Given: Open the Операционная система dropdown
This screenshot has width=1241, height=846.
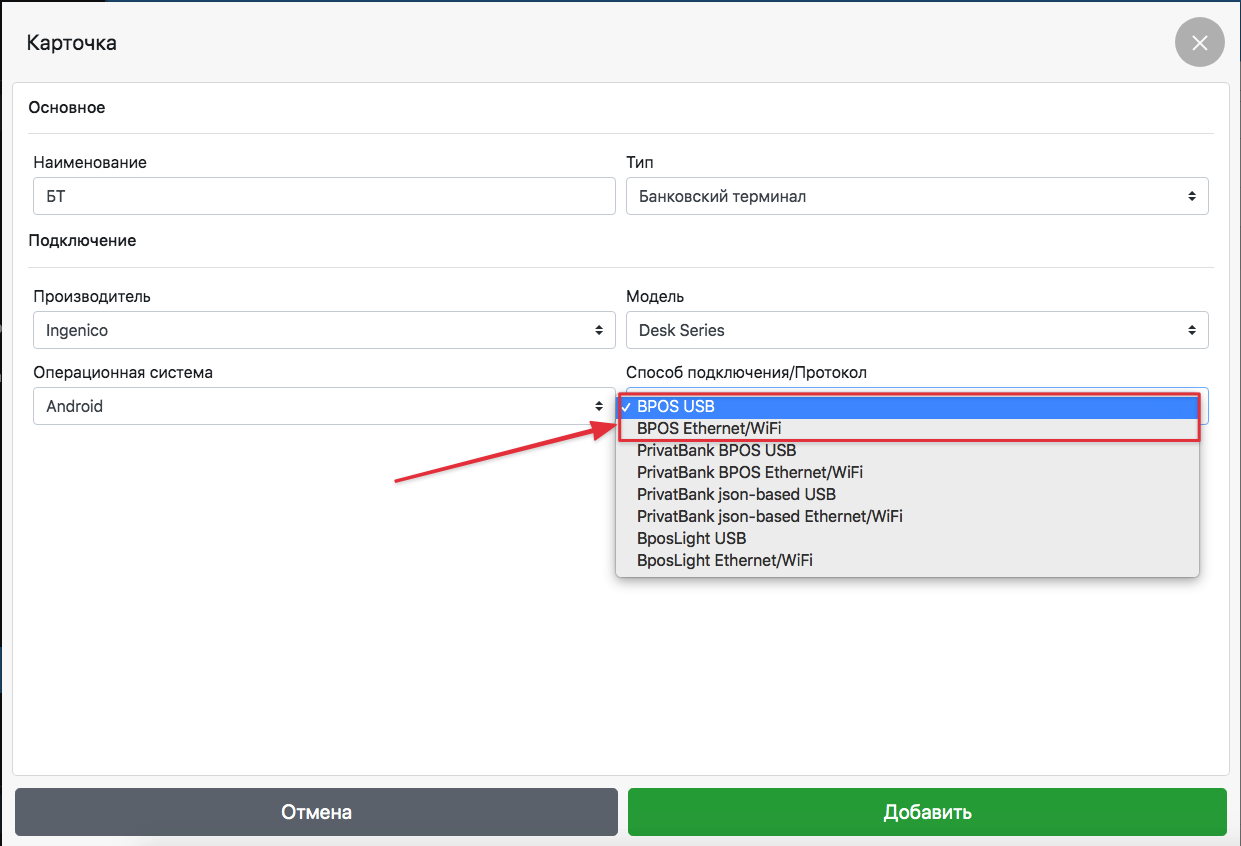Looking at the screenshot, I should (x=324, y=407).
